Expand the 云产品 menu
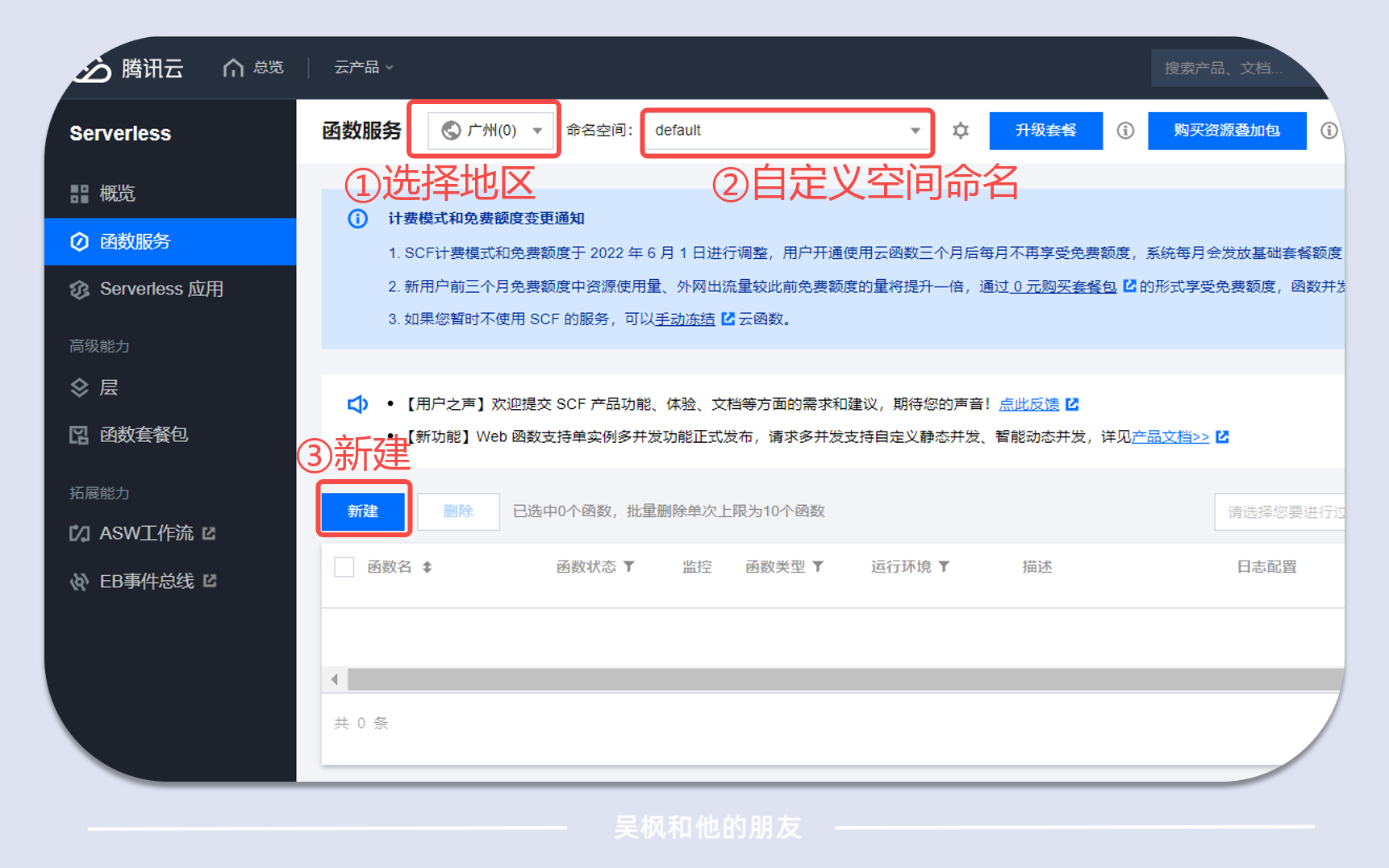Screen dimensions: 1389x868 (x=364, y=68)
